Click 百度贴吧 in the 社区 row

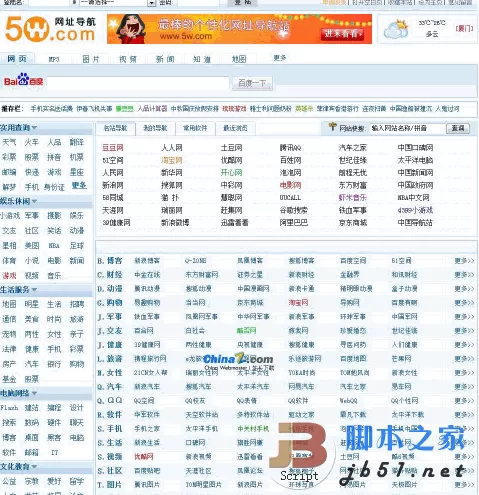[x=147, y=471]
